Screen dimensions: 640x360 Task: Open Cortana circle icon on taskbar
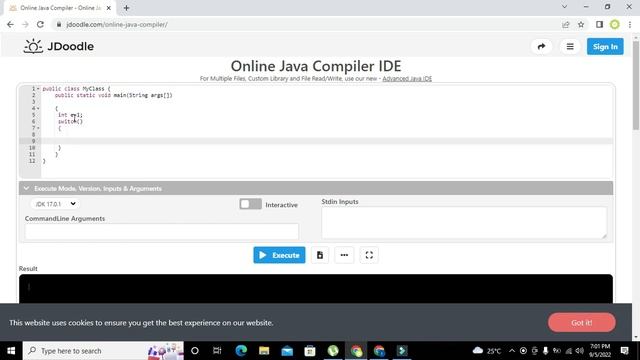coord(195,351)
